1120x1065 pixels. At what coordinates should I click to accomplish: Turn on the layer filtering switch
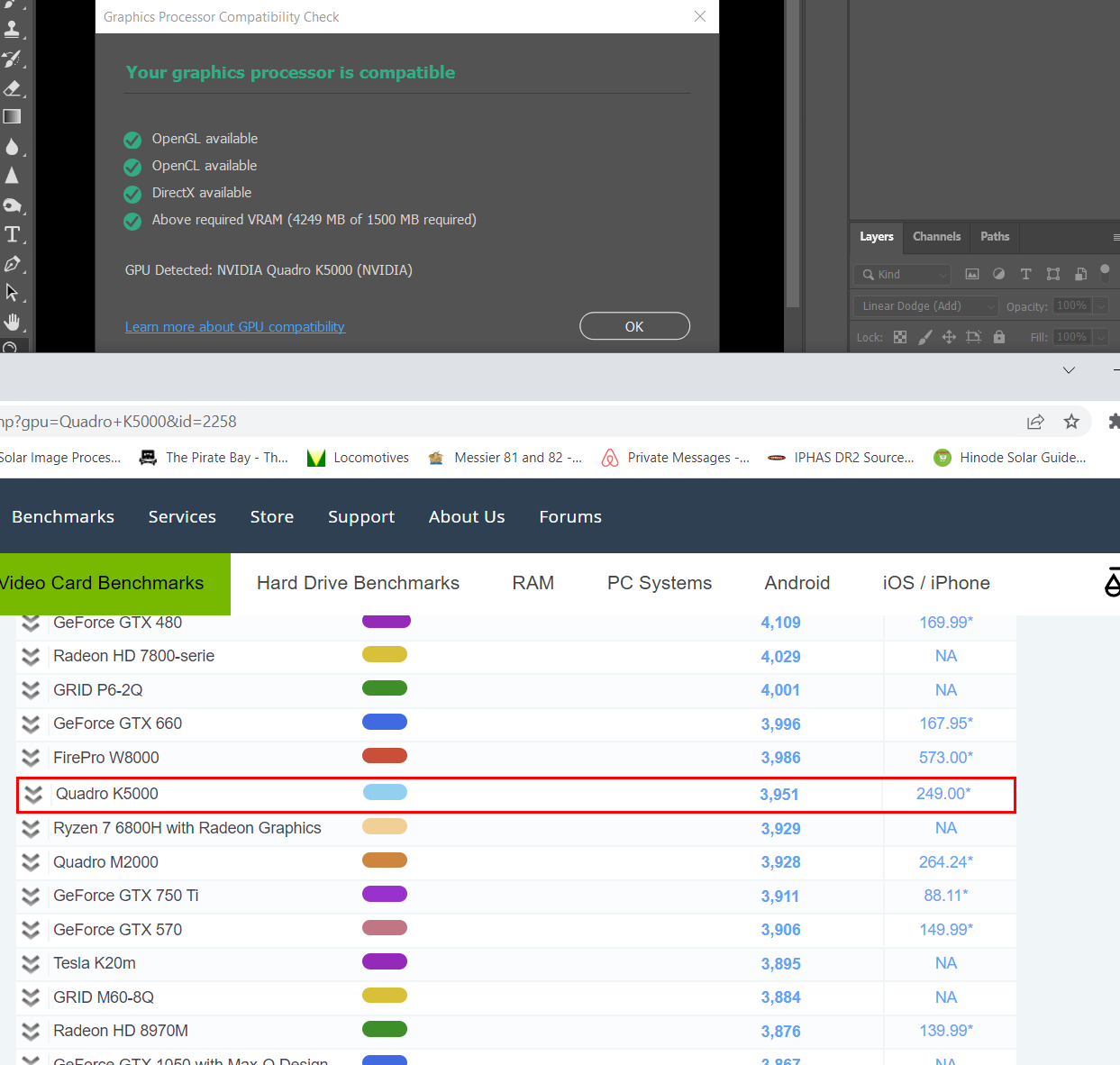[x=1105, y=273]
